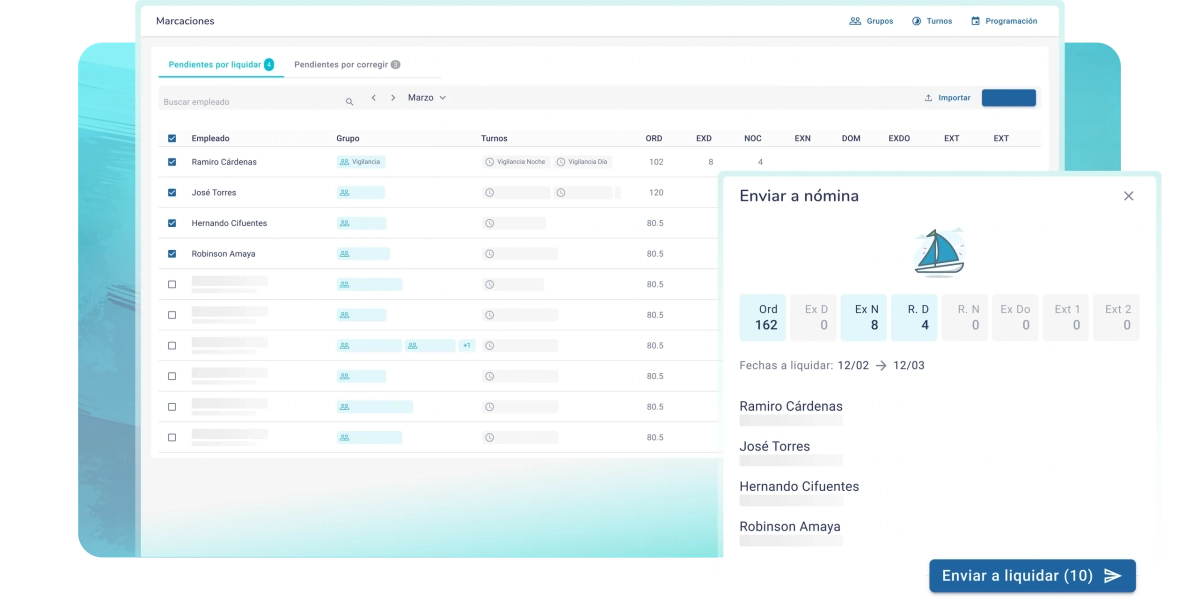
Task: Click ORD value 102 for Ramiro Cárdenas
Action: point(656,162)
